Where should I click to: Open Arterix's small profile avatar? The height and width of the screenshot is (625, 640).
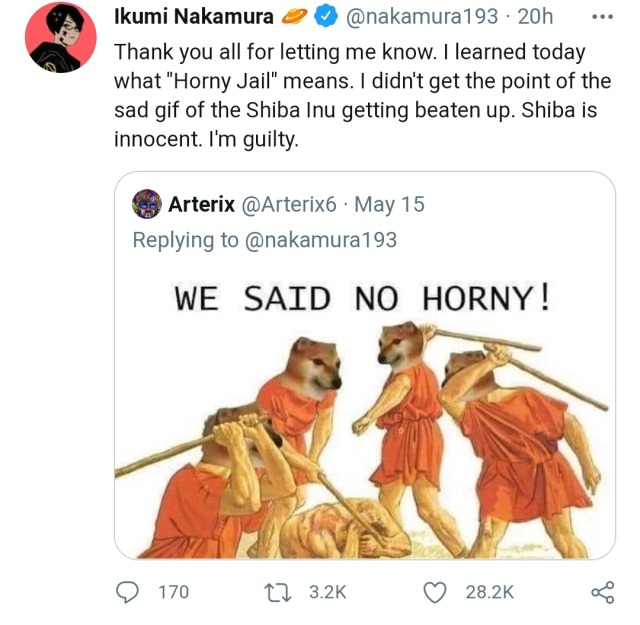pos(147,204)
